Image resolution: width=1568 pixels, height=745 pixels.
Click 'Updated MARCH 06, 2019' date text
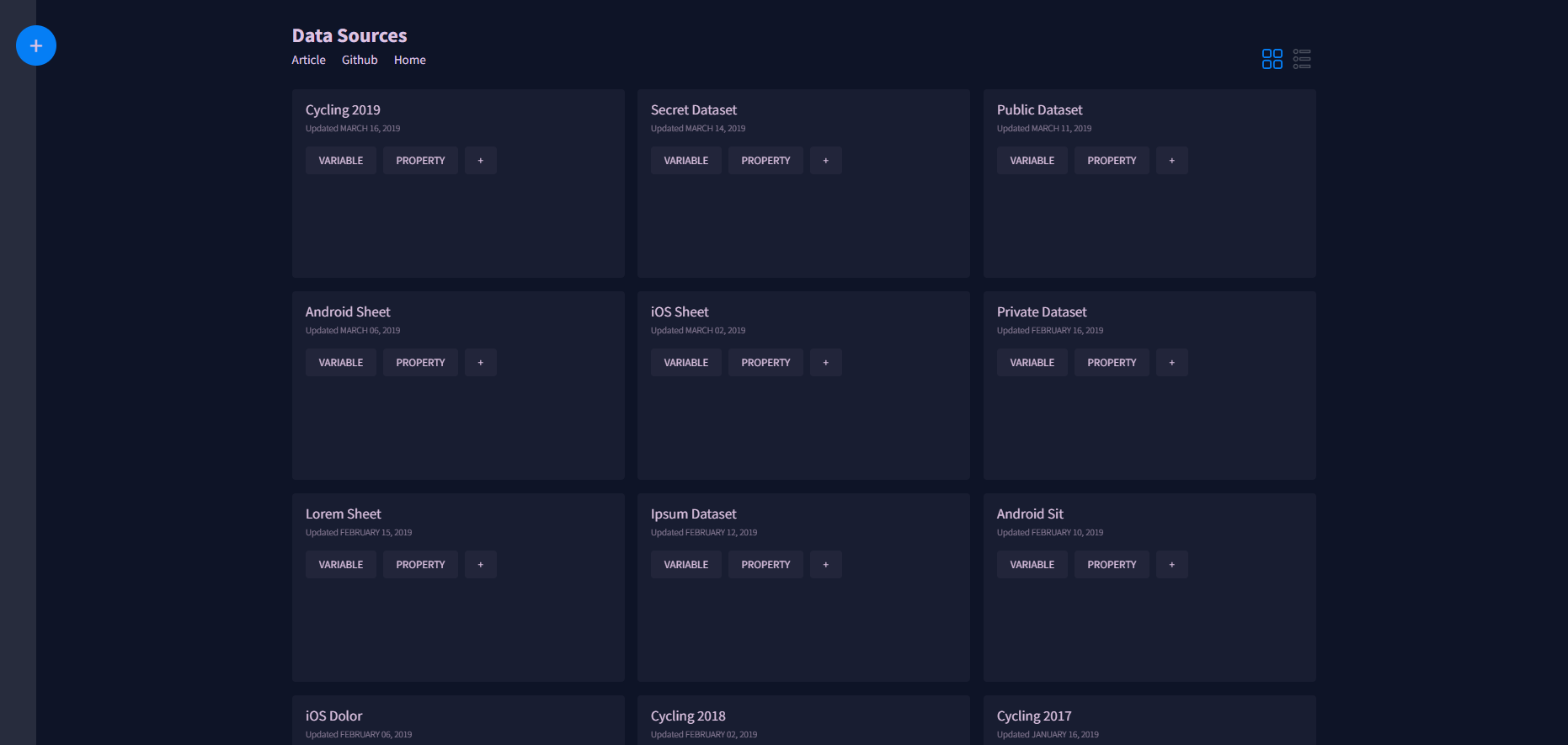click(353, 331)
